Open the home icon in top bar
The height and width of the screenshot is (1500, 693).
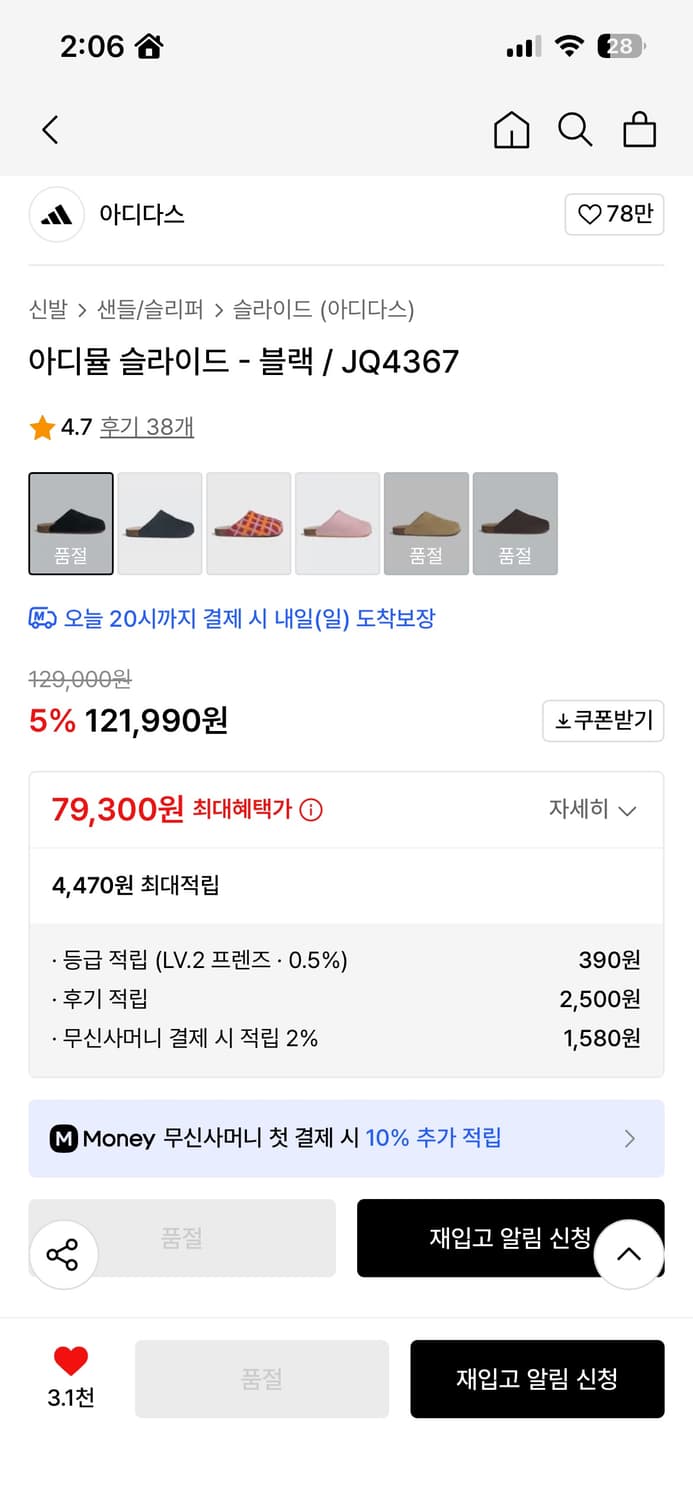[x=511, y=130]
